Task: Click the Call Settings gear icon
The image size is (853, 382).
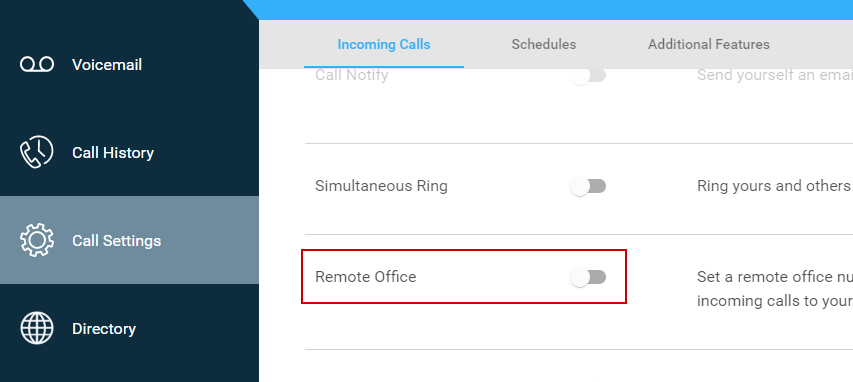Action: coord(37,240)
